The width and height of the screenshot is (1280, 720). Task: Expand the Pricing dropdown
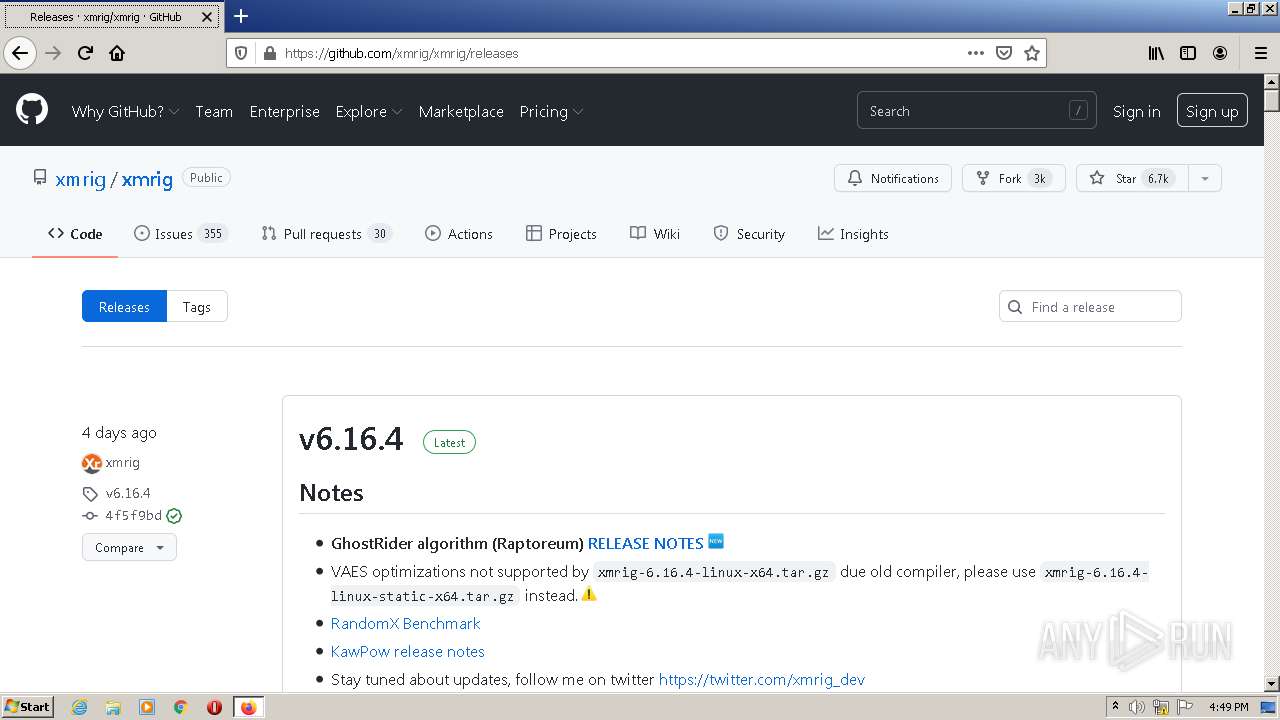pos(551,111)
